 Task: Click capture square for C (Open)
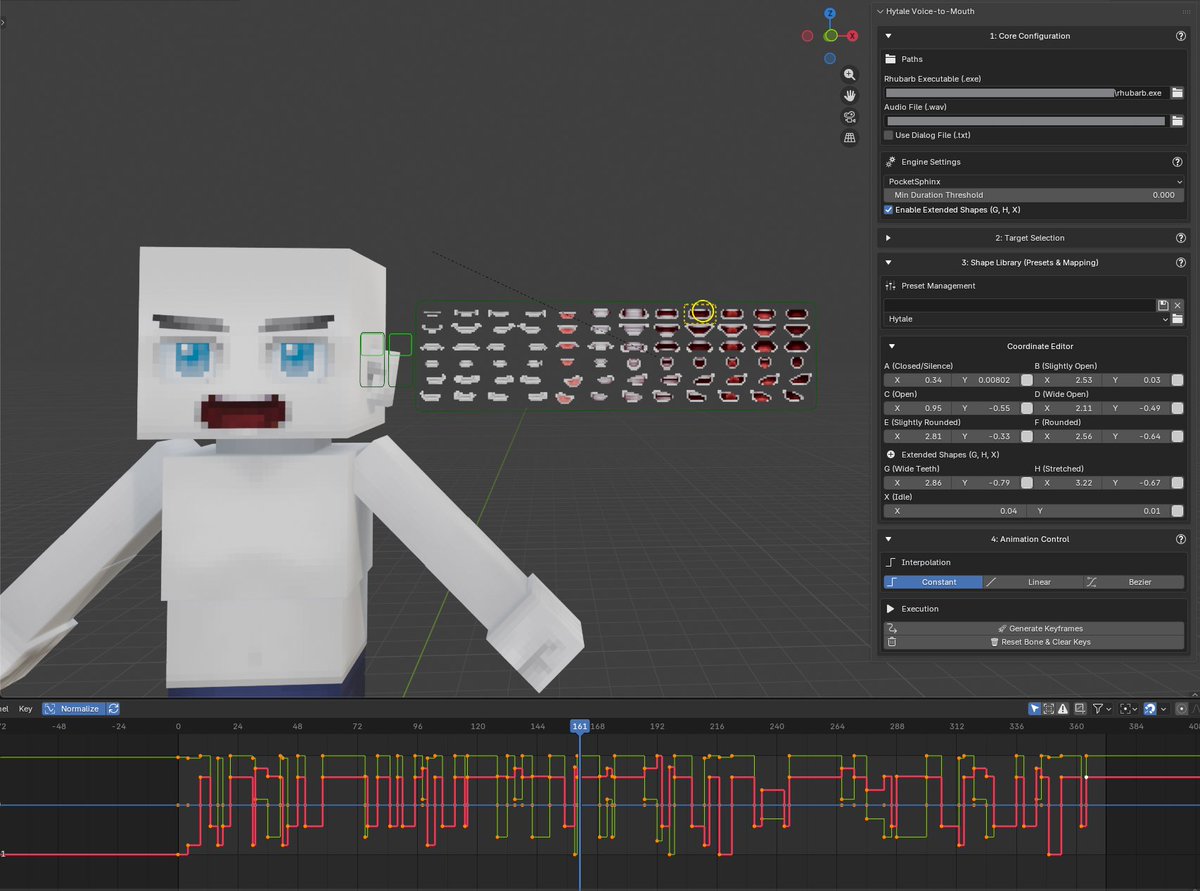pyautogui.click(x=1026, y=408)
